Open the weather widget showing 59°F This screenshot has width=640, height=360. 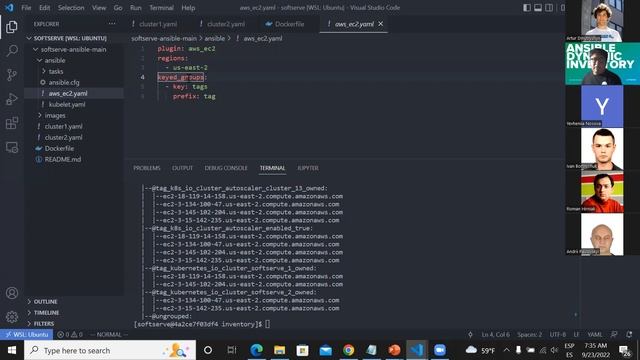480,350
